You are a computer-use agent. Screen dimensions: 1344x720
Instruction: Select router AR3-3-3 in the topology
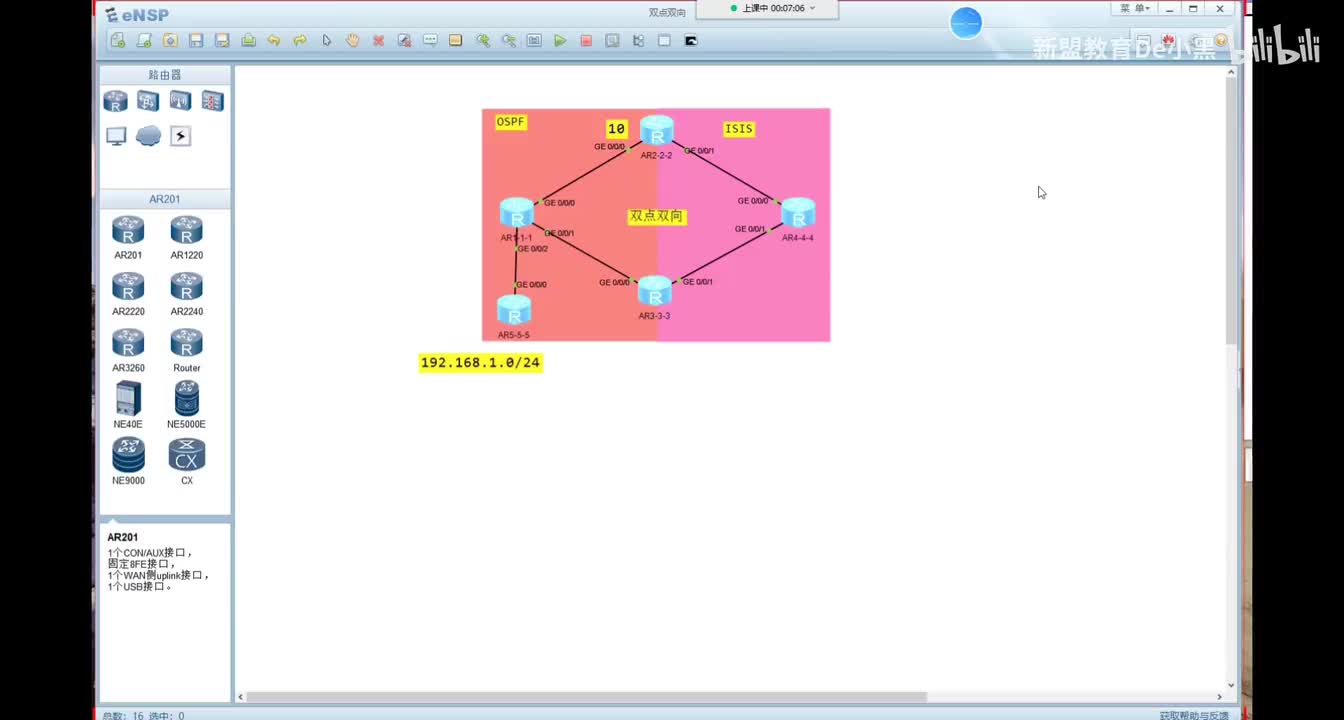click(654, 292)
